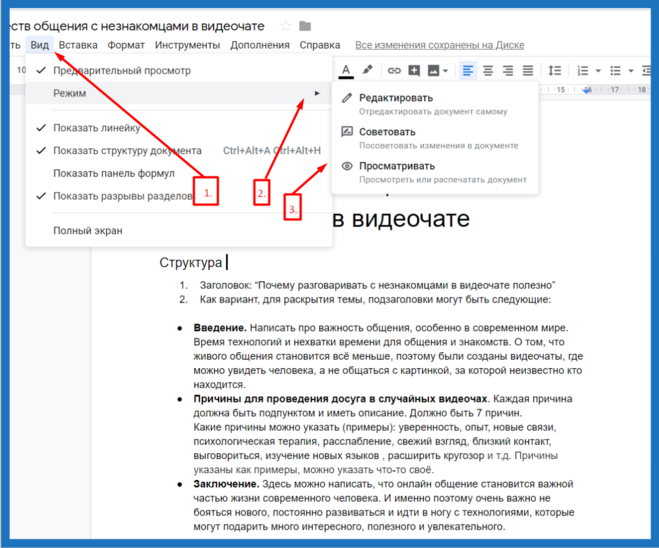Open the numbered list dropdown arrow

pyautogui.click(x=600, y=70)
